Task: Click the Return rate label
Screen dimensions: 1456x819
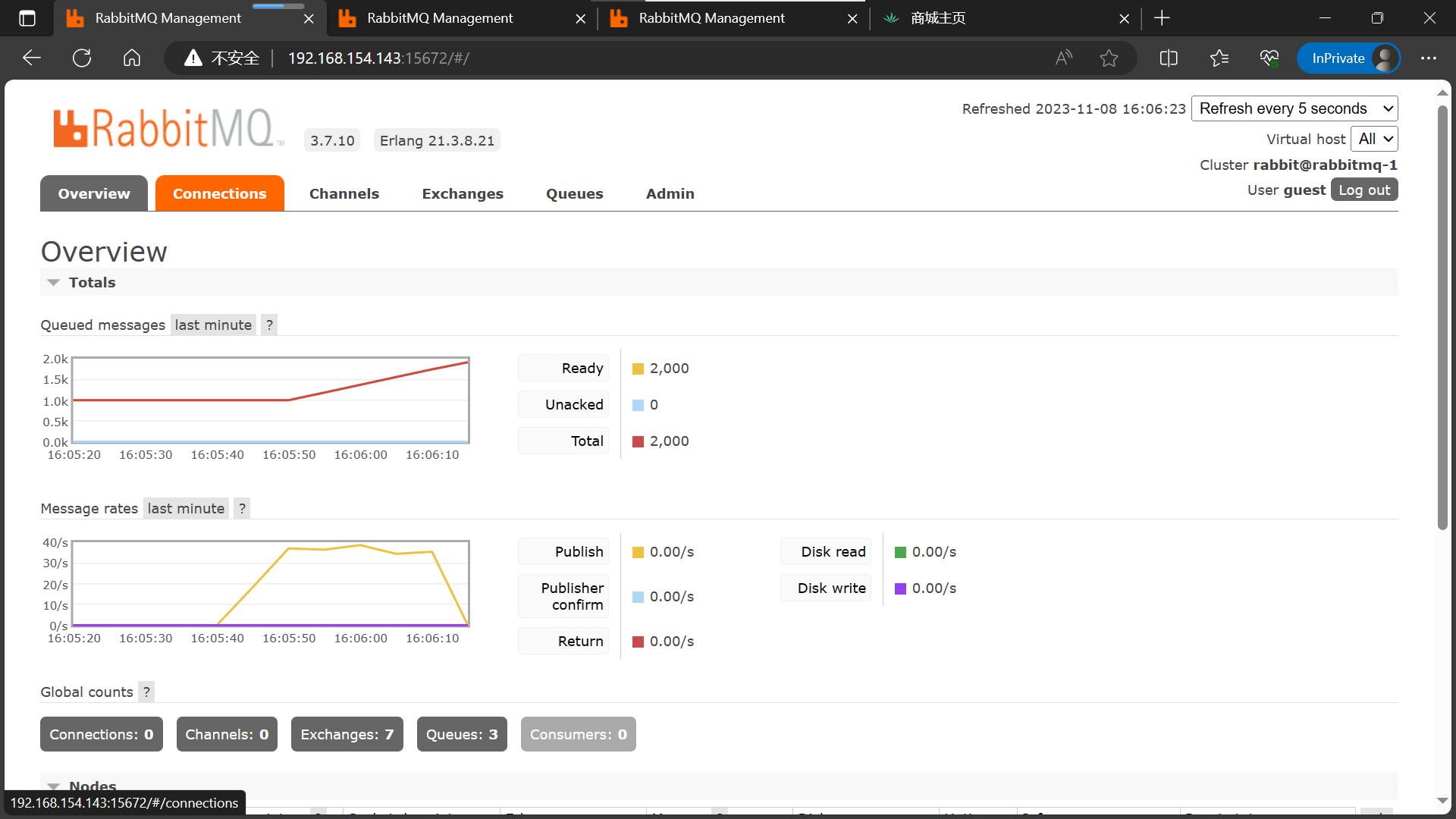Action: [563, 641]
